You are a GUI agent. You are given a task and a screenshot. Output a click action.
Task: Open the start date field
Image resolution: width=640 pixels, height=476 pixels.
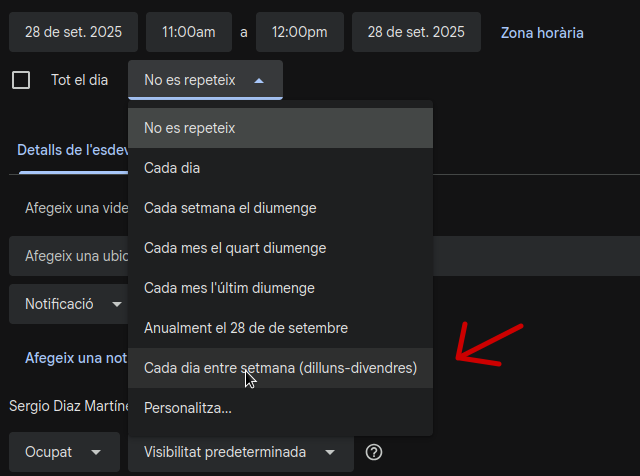tap(73, 32)
